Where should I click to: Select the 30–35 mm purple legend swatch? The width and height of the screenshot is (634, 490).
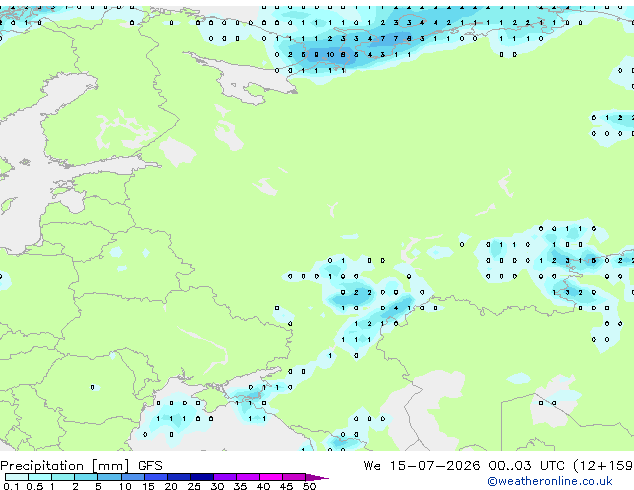point(225,477)
